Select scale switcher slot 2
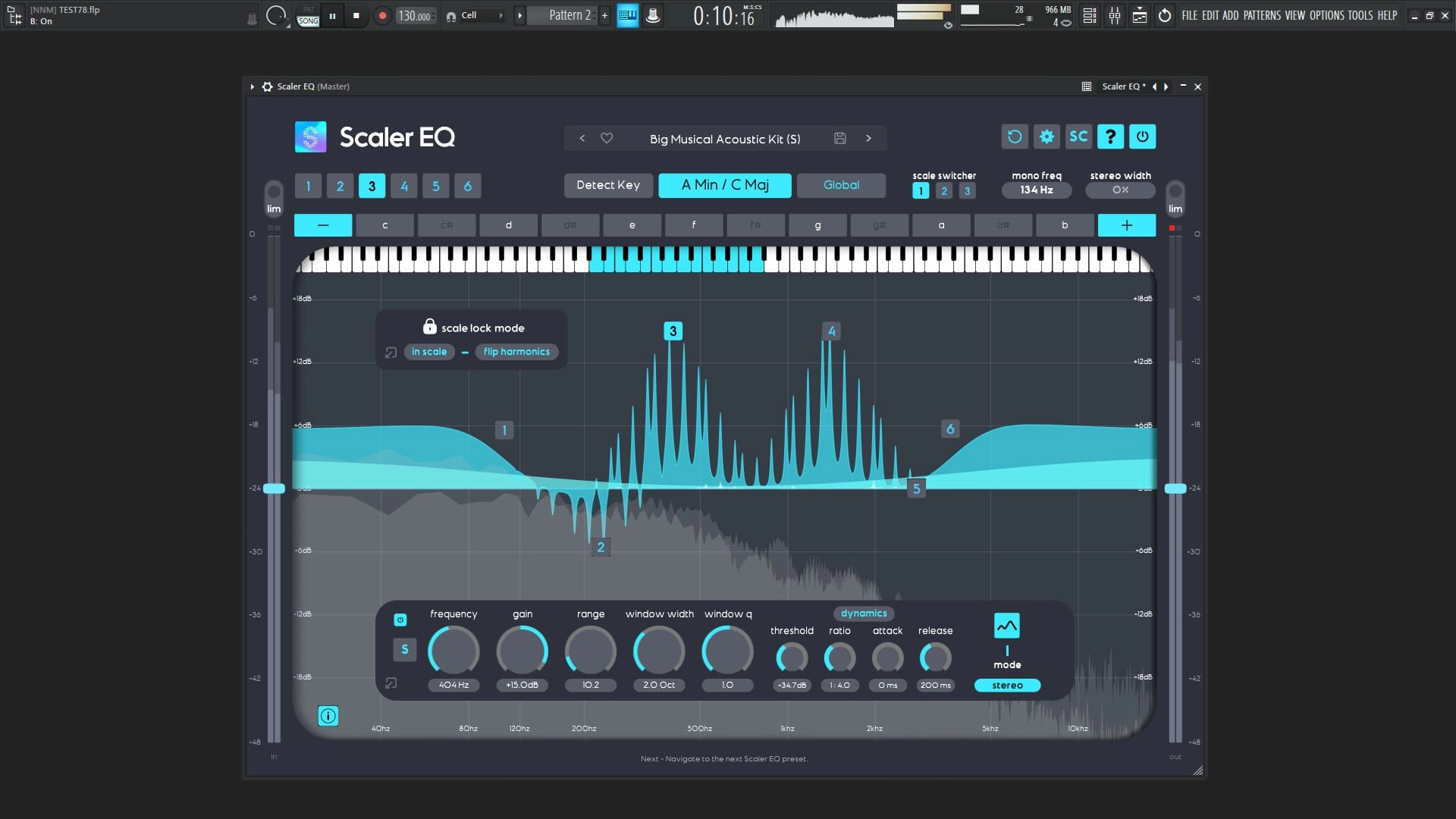The width and height of the screenshot is (1456, 819). coord(944,191)
